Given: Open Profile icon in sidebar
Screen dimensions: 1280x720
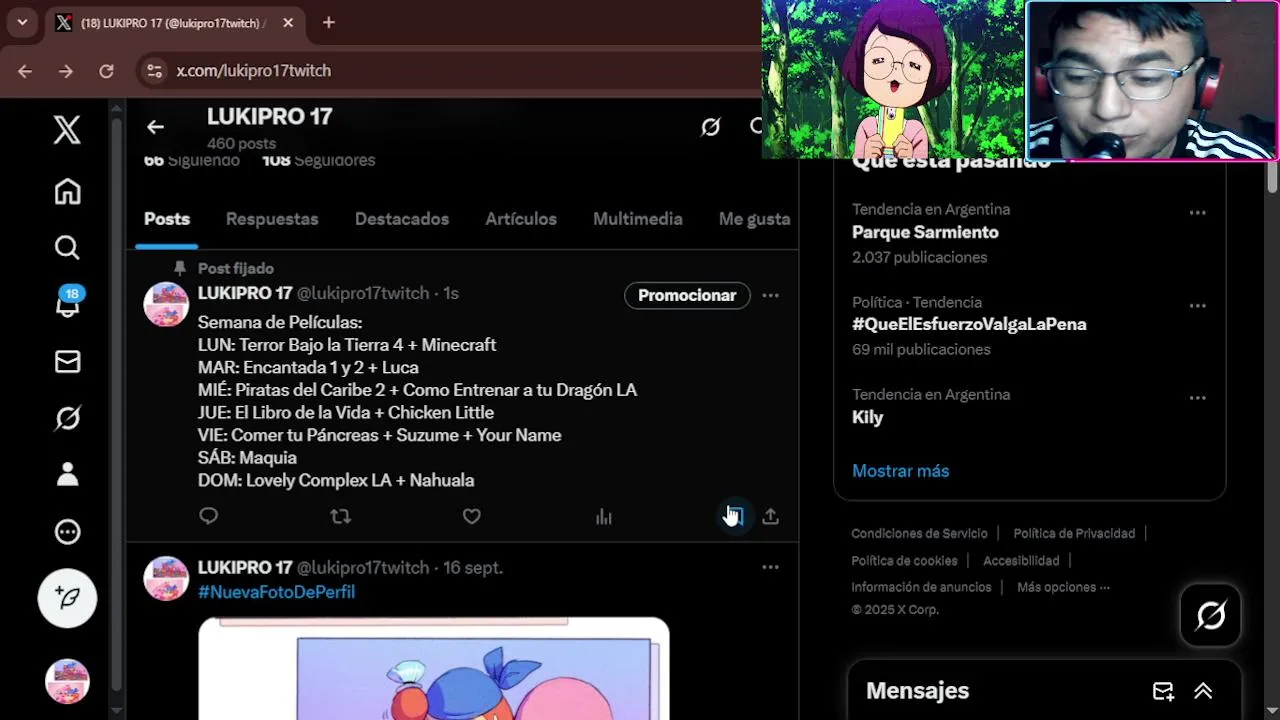Looking at the screenshot, I should (x=67, y=474).
